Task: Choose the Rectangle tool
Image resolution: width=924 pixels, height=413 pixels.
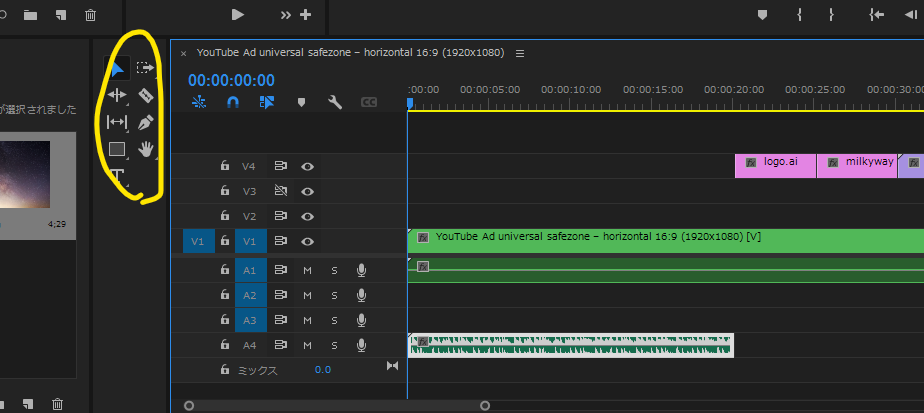Action: (x=117, y=149)
